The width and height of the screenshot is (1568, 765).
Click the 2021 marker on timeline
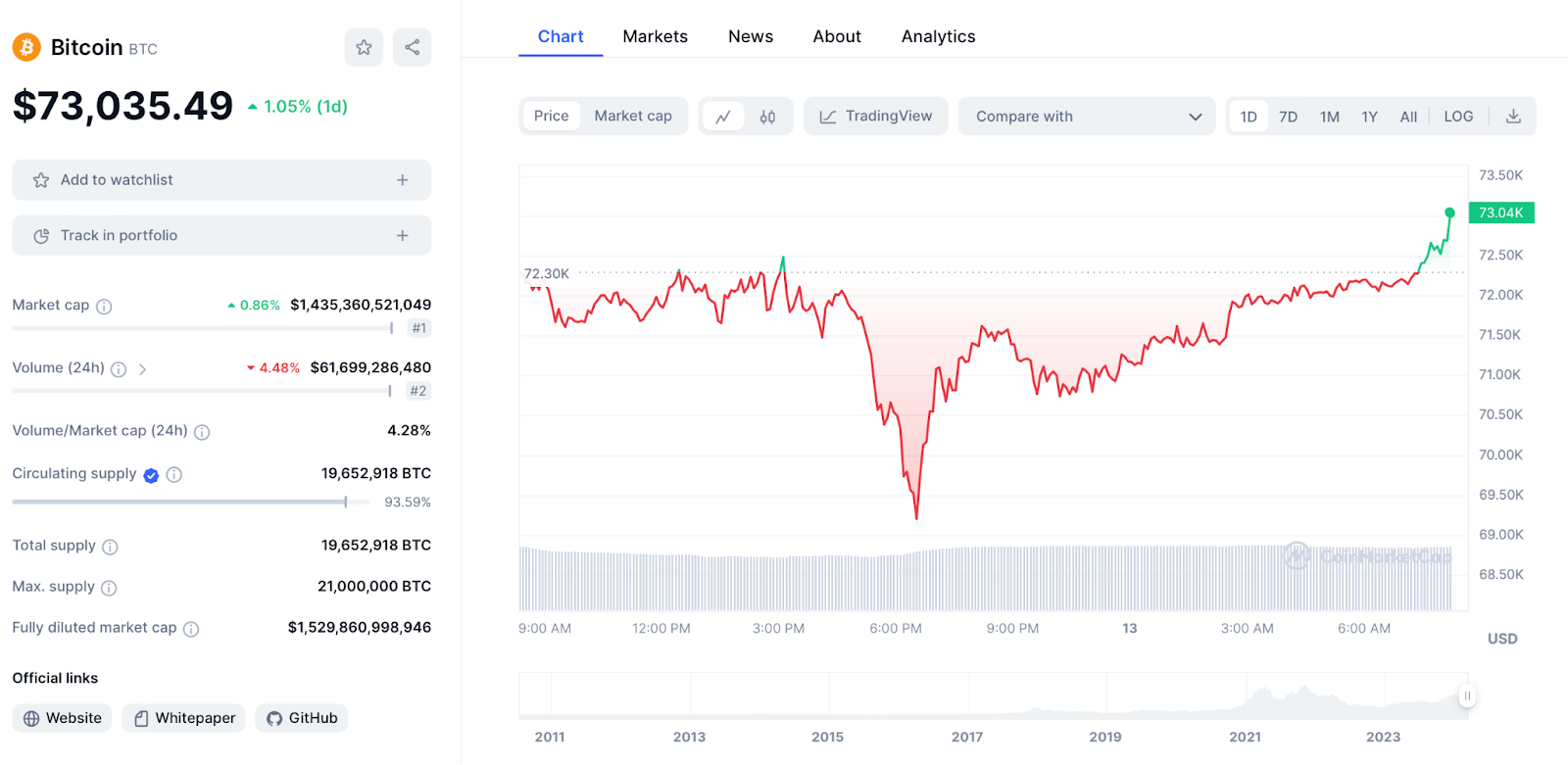click(x=1246, y=738)
